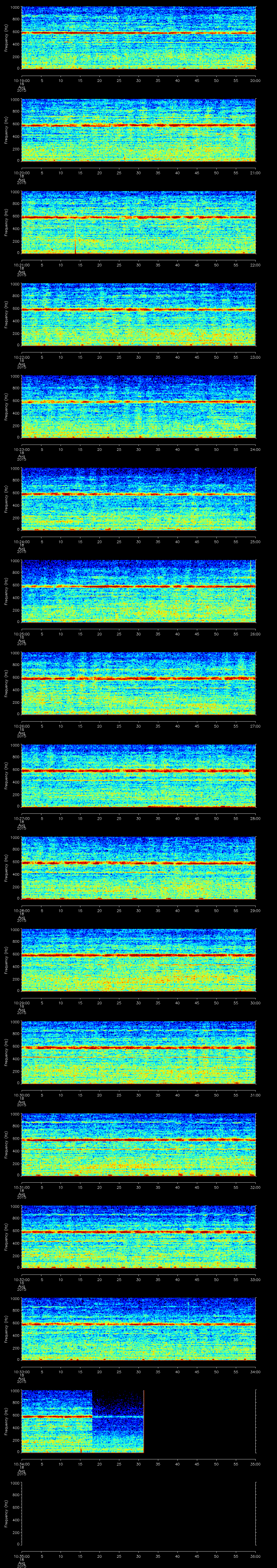Image resolution: width=277 pixels, height=1568 pixels.
Task: Select the 10:27:00 start label
Action: (x=21, y=818)
